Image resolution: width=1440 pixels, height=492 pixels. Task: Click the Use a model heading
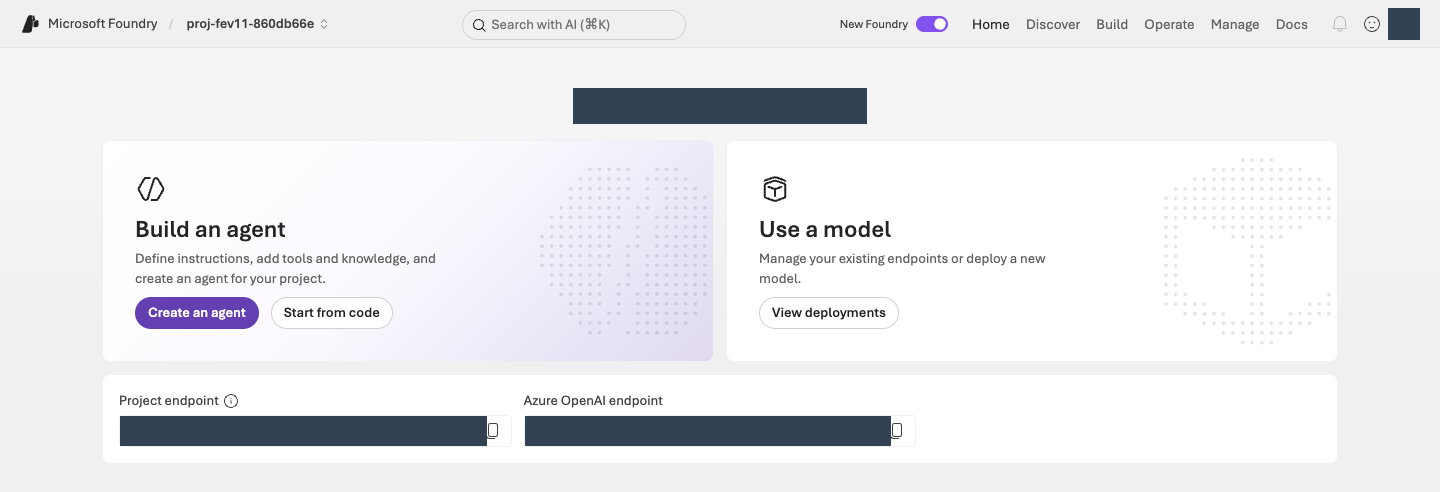[x=825, y=229]
